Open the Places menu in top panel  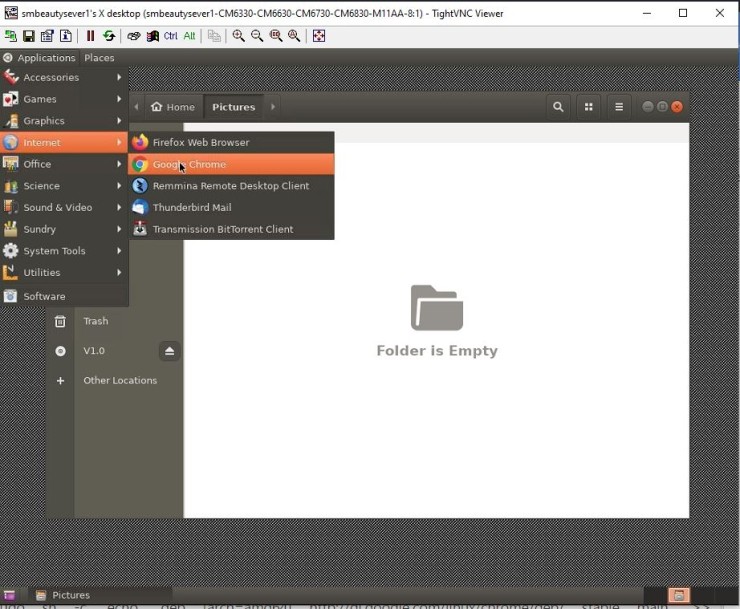(99, 58)
